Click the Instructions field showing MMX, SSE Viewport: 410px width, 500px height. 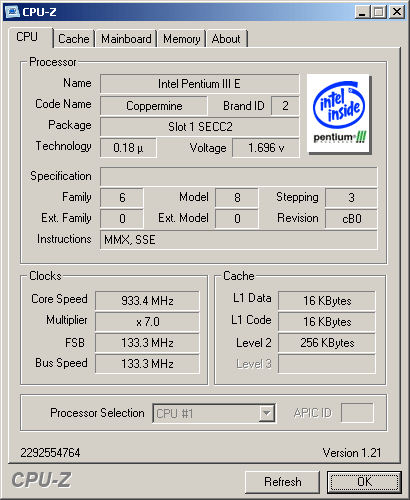(239, 240)
